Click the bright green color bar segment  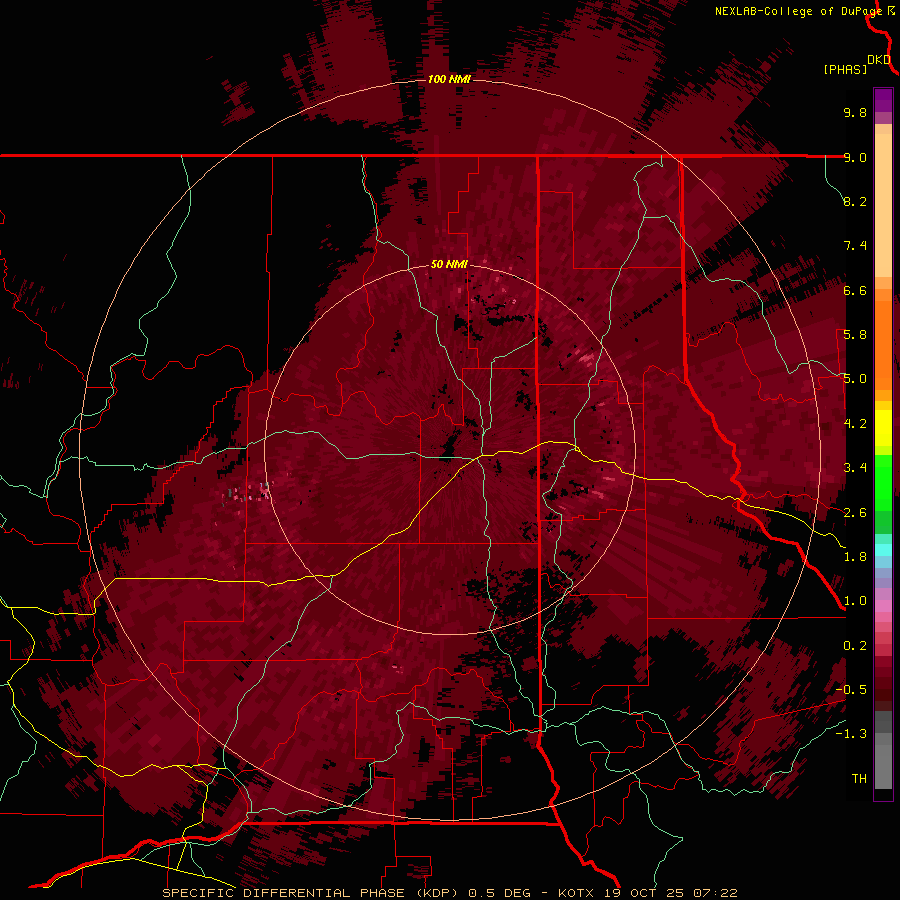point(883,482)
